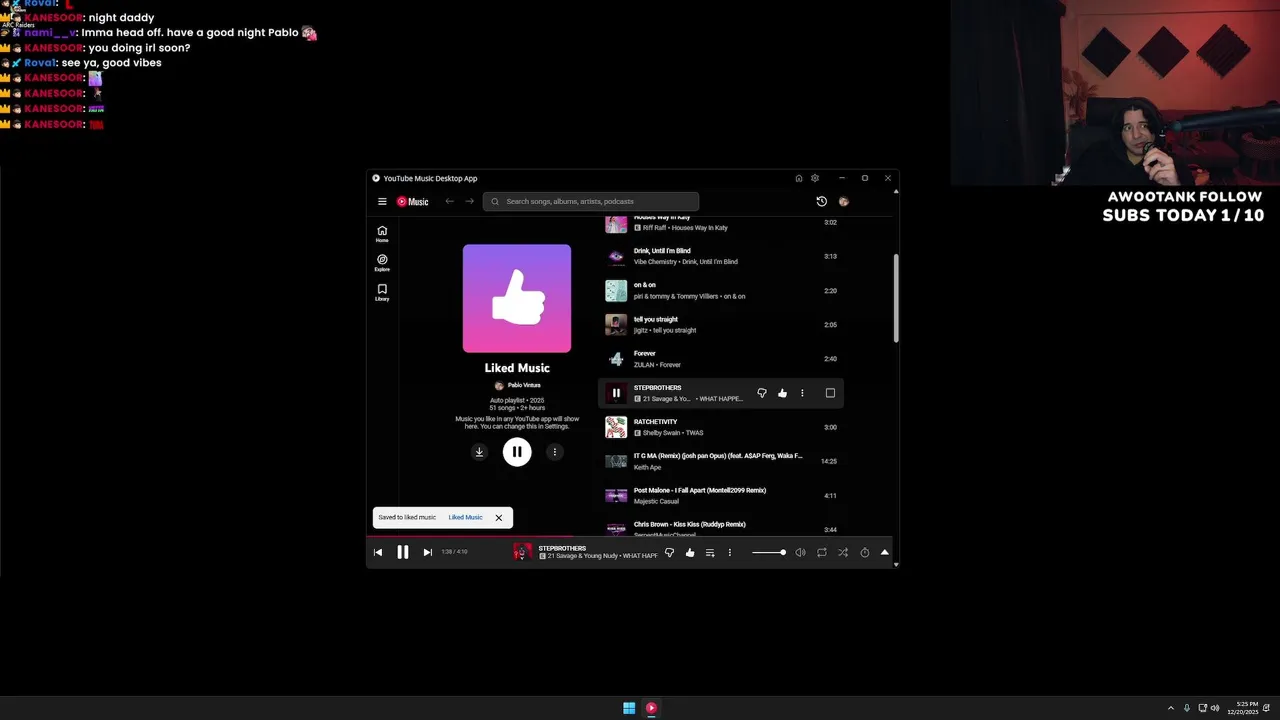The image size is (1280, 720).
Task: Pause playback in the player bar
Action: coord(403,552)
